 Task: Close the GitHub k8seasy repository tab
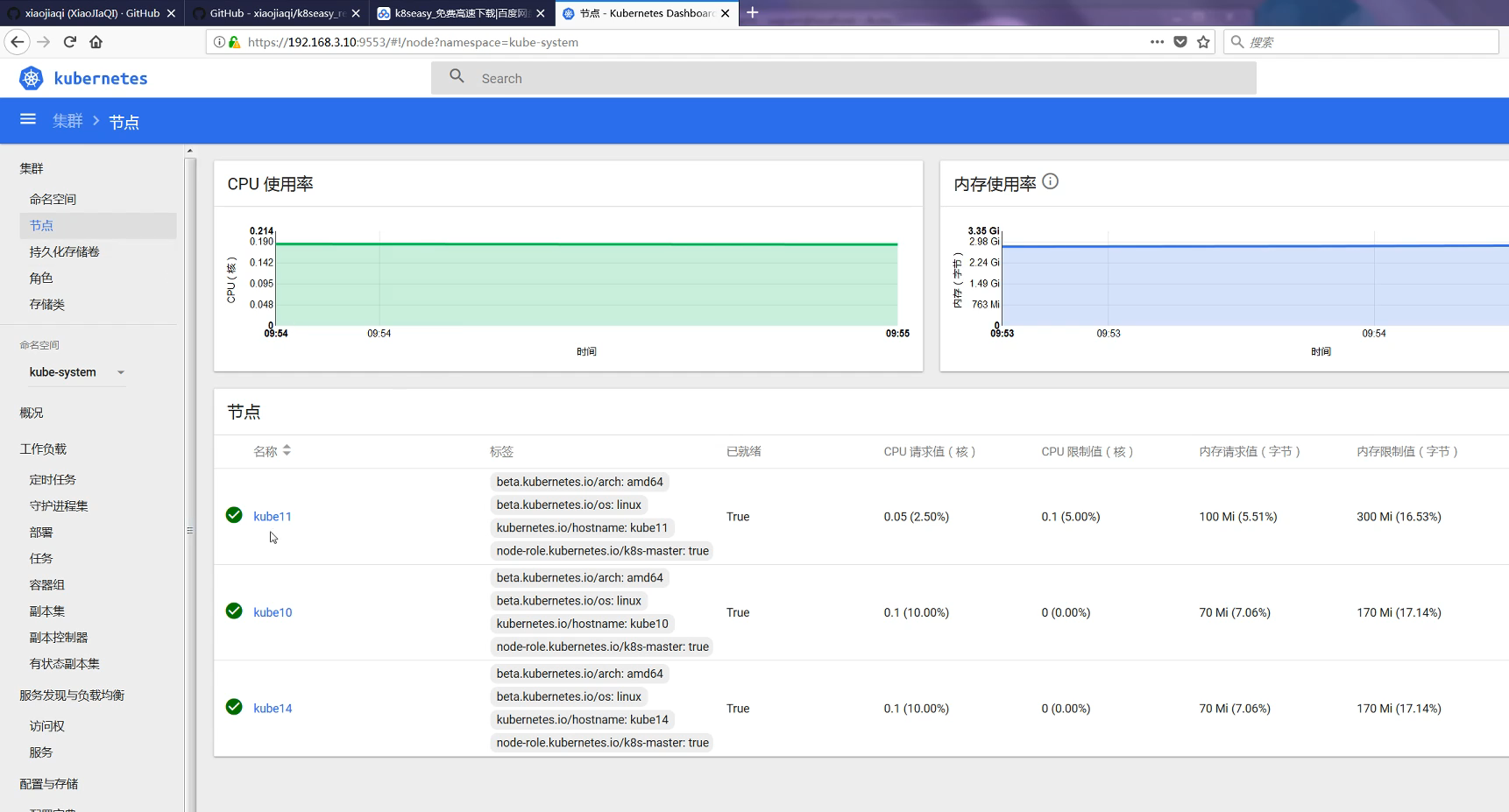pyautogui.click(x=356, y=13)
